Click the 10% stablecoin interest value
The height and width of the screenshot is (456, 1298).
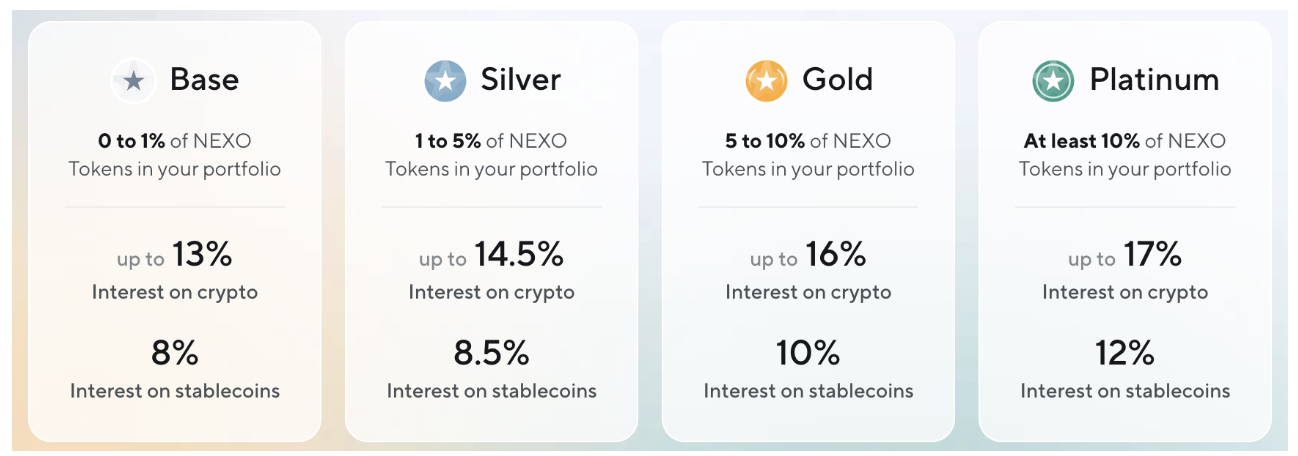[808, 353]
